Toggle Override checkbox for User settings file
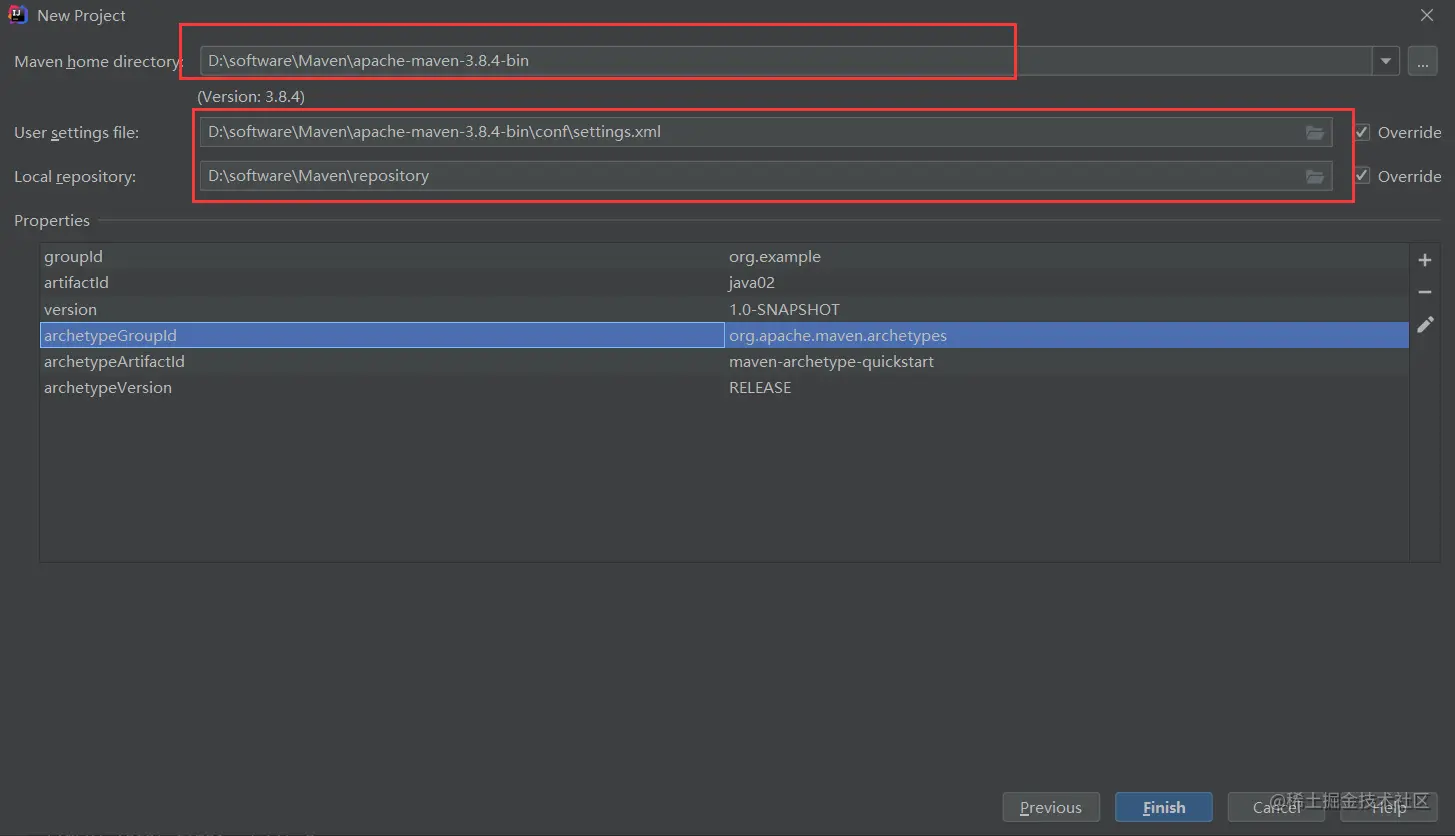The image size is (1455, 836). pyautogui.click(x=1362, y=132)
